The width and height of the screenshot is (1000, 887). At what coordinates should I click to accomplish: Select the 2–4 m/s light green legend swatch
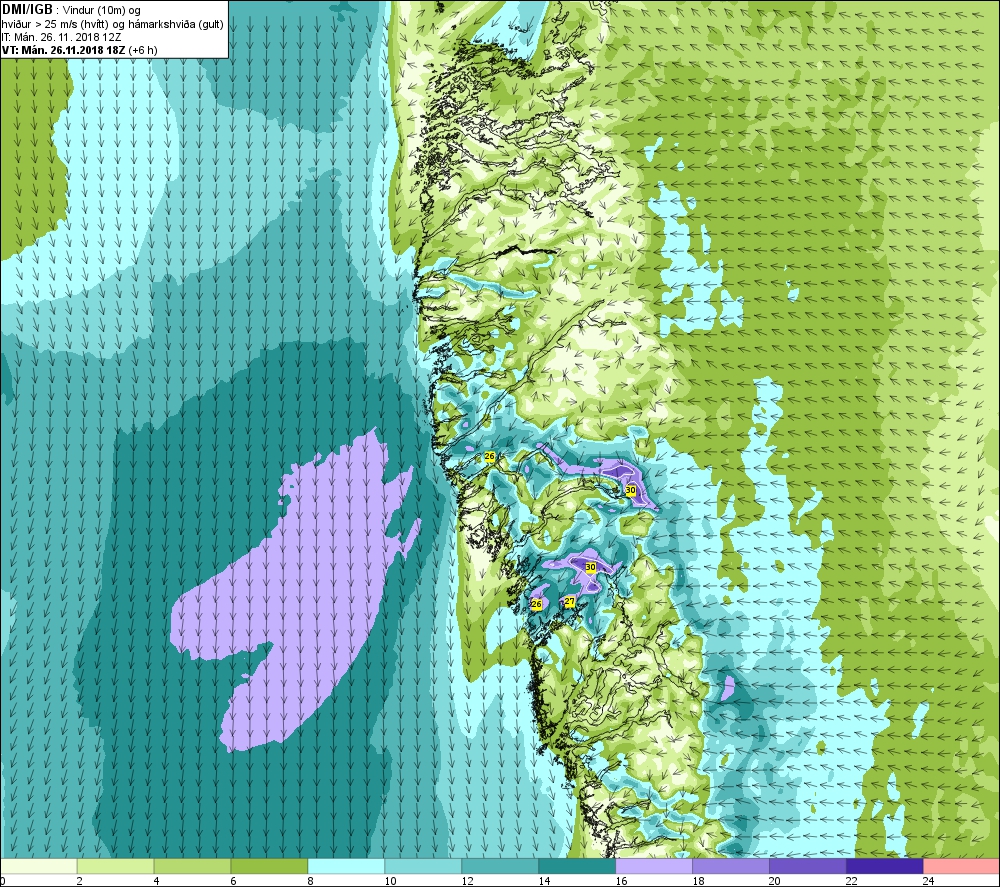115,866
